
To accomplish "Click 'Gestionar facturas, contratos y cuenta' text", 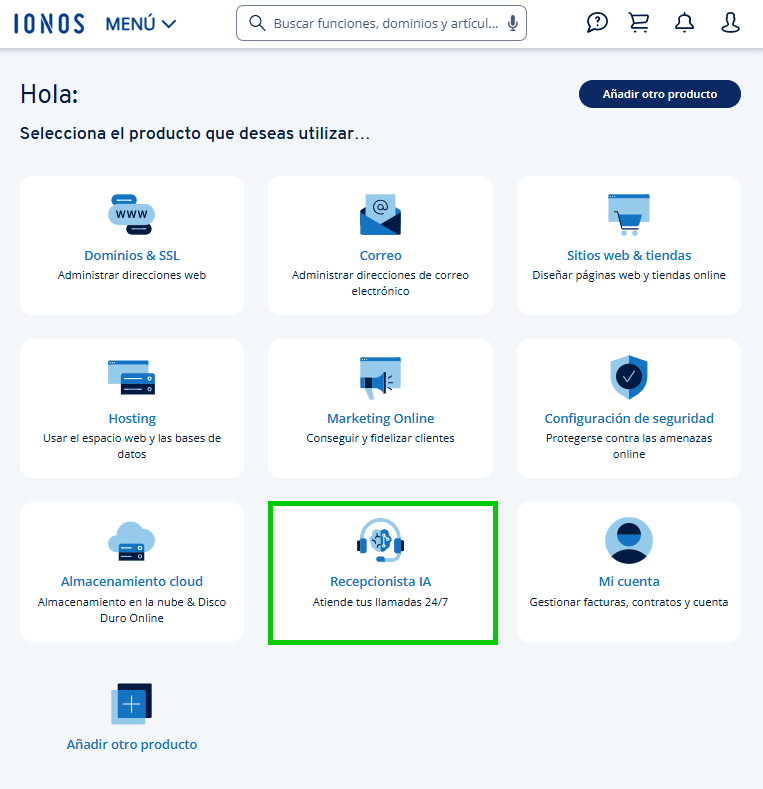I will (x=629, y=602).
